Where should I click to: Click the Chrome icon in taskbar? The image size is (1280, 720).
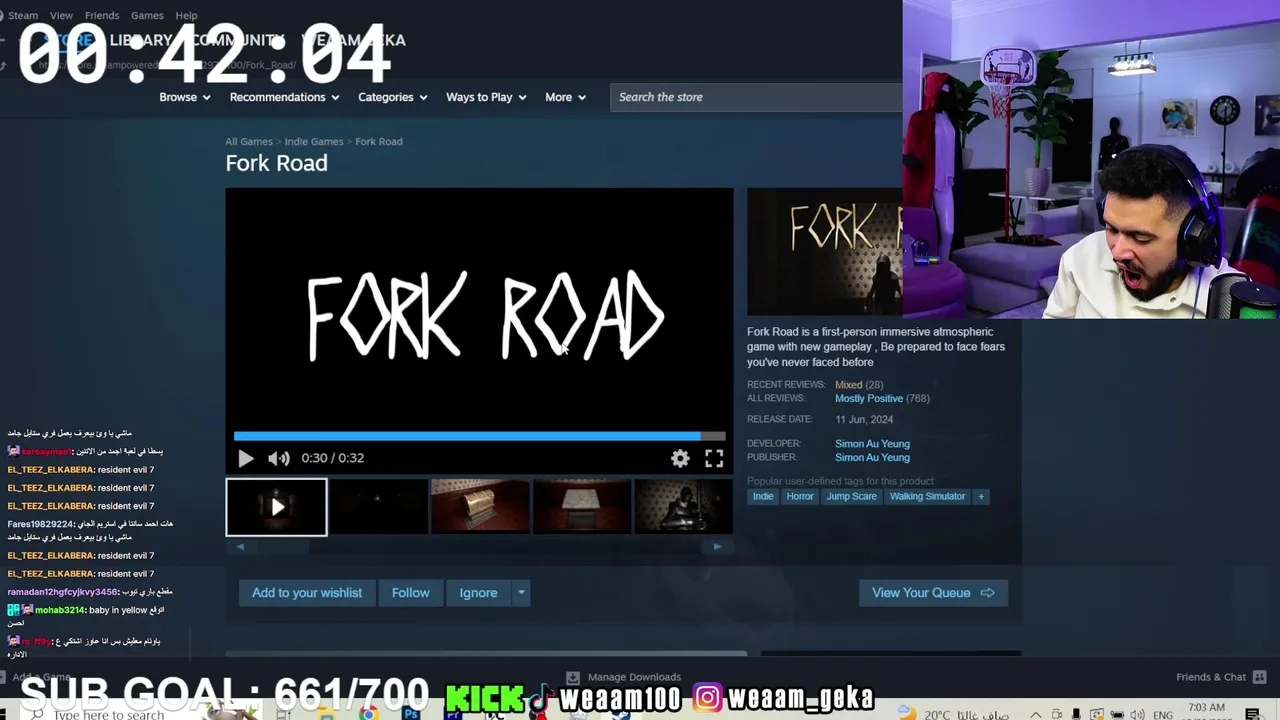click(x=369, y=713)
